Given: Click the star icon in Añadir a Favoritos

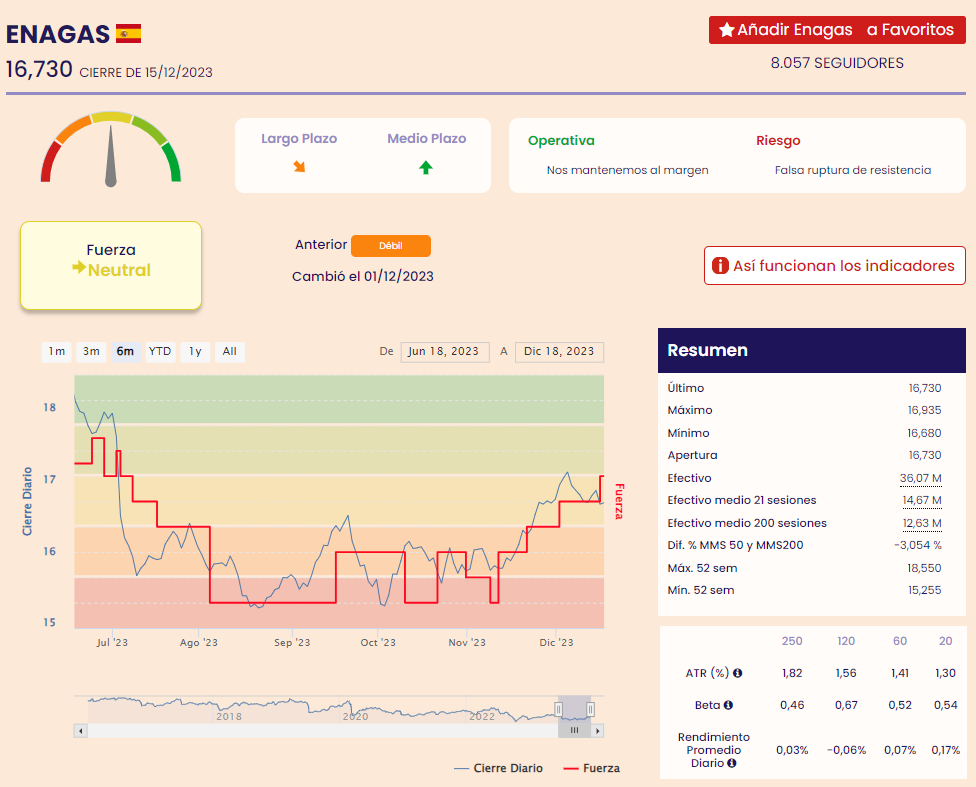Looking at the screenshot, I should [x=727, y=30].
